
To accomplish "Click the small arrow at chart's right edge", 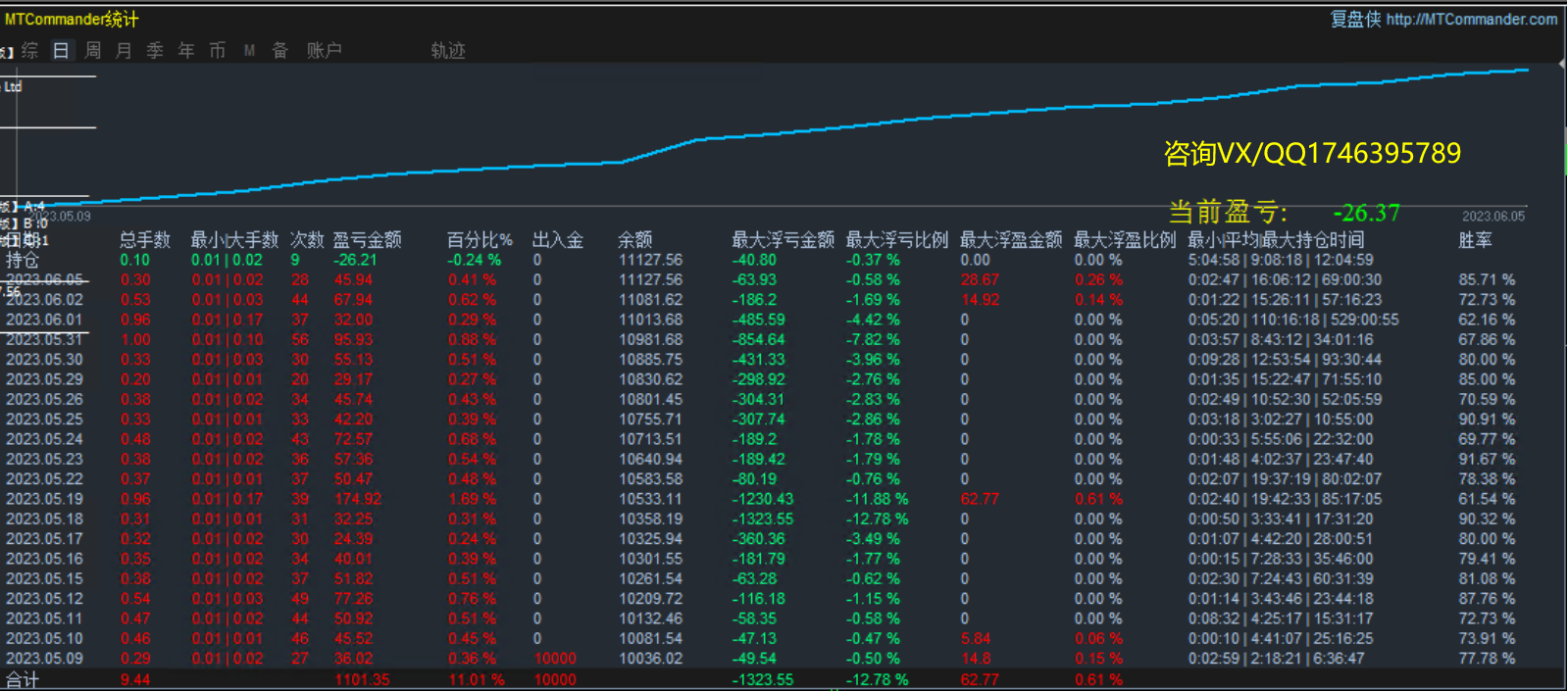I will point(1561,64).
